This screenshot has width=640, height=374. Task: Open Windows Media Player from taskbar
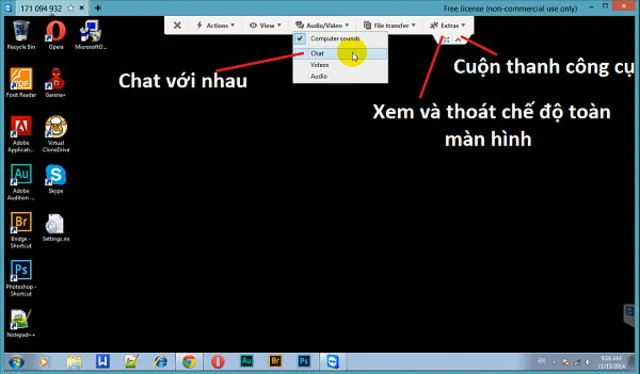(44, 362)
